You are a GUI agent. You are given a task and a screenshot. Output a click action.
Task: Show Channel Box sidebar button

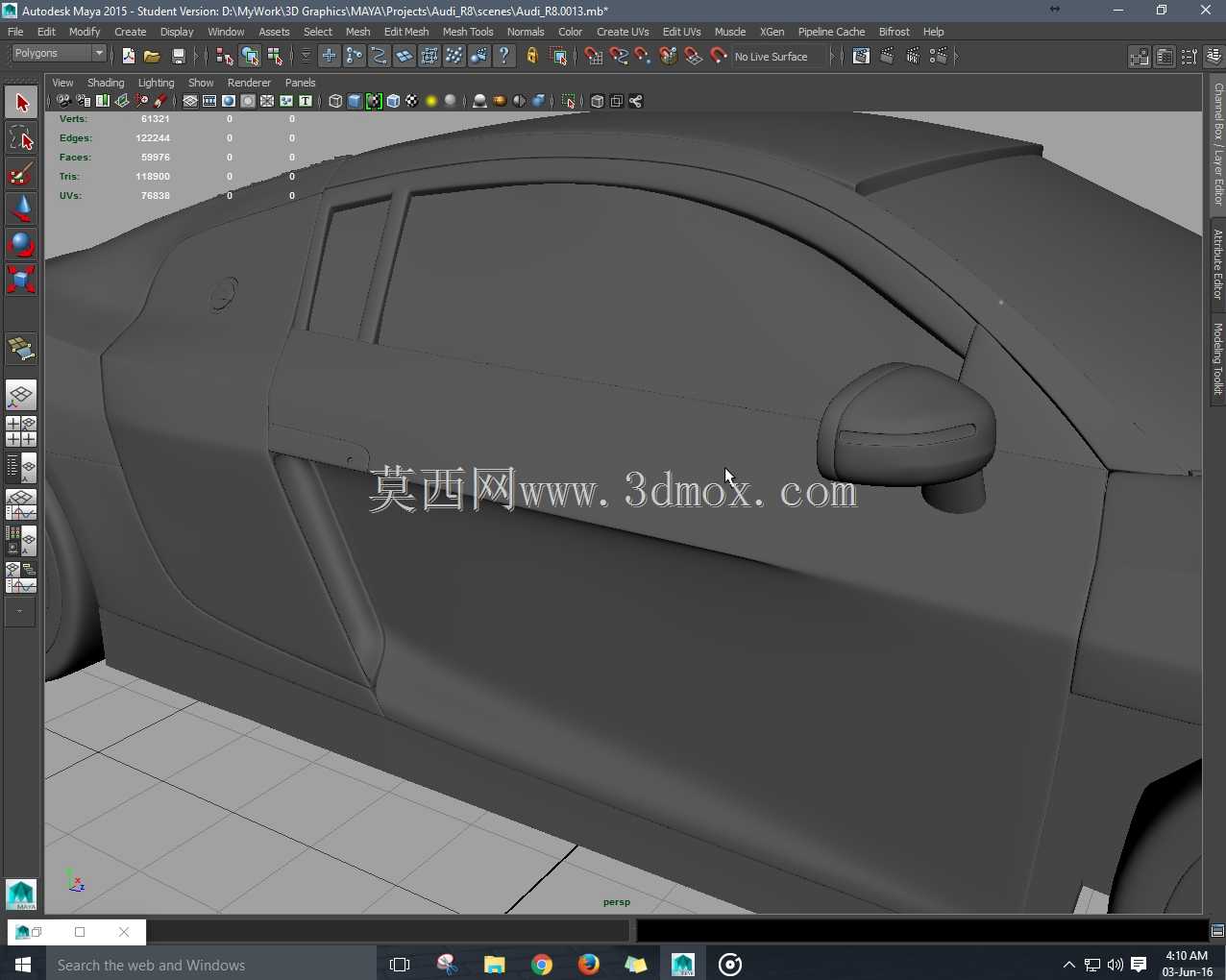point(1214,57)
